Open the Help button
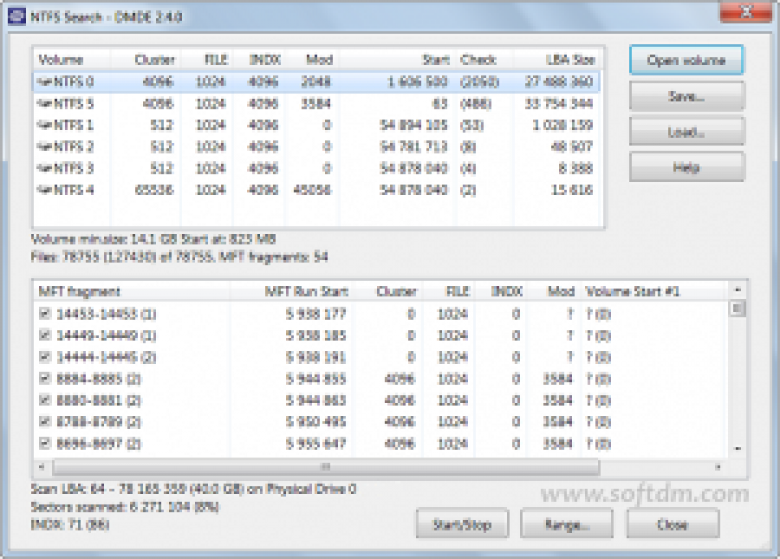Screen dimensions: 780x559 point(686,168)
